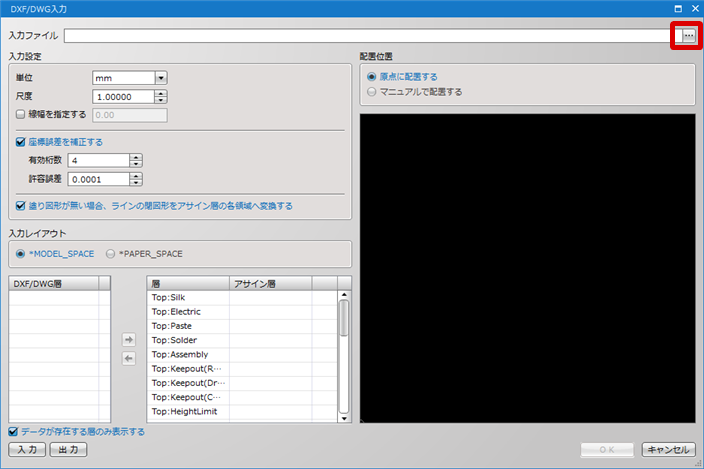Click the DXF/DWG層 column header
Screen dimensions: 704x469
click(x=53, y=284)
